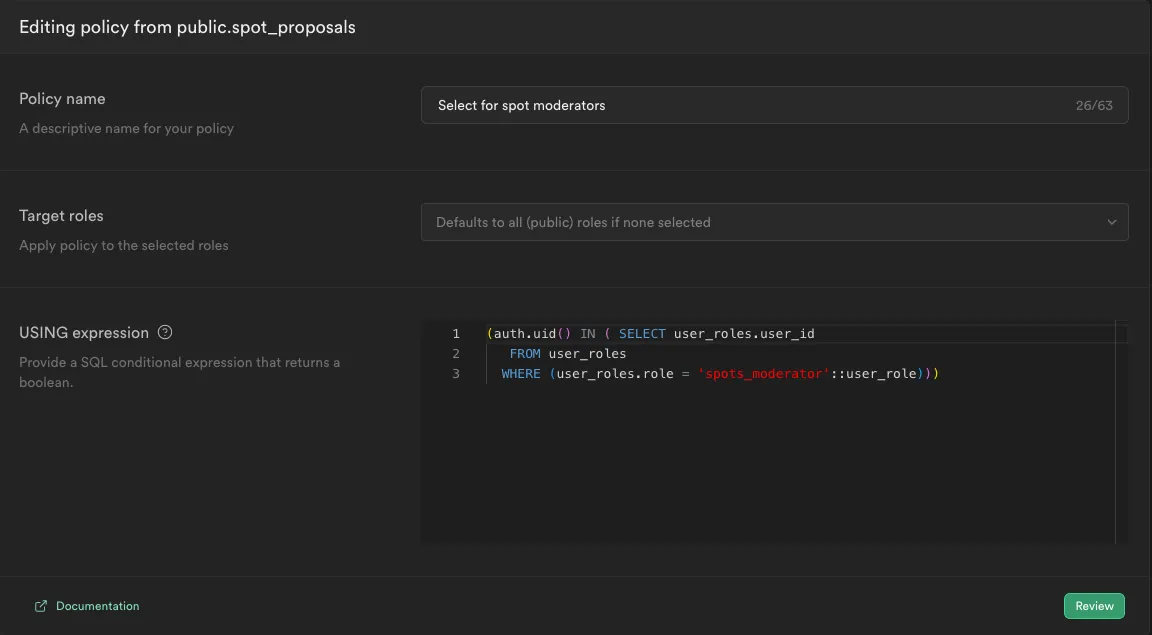Open the Target roles dropdown
This screenshot has height=635, width=1152.
point(774,222)
